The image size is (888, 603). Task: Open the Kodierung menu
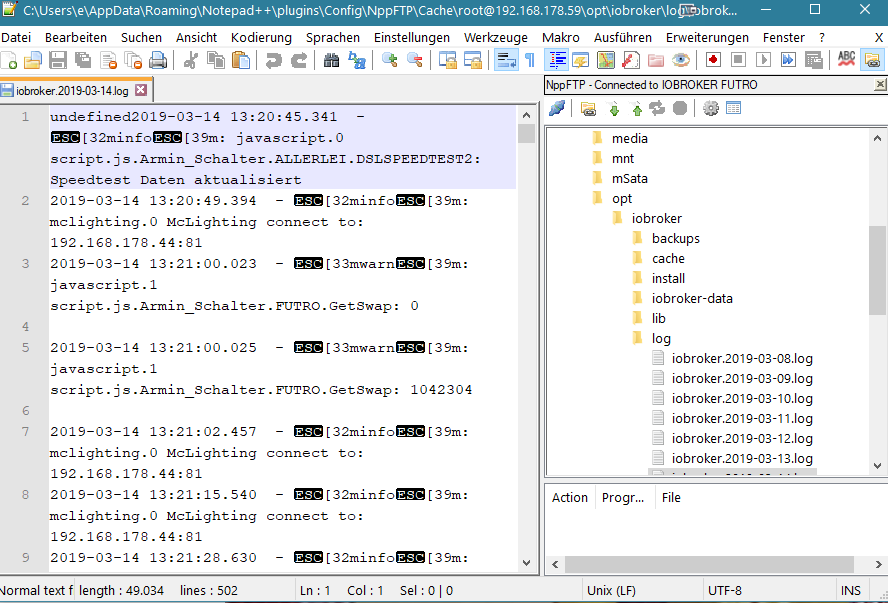point(261,37)
